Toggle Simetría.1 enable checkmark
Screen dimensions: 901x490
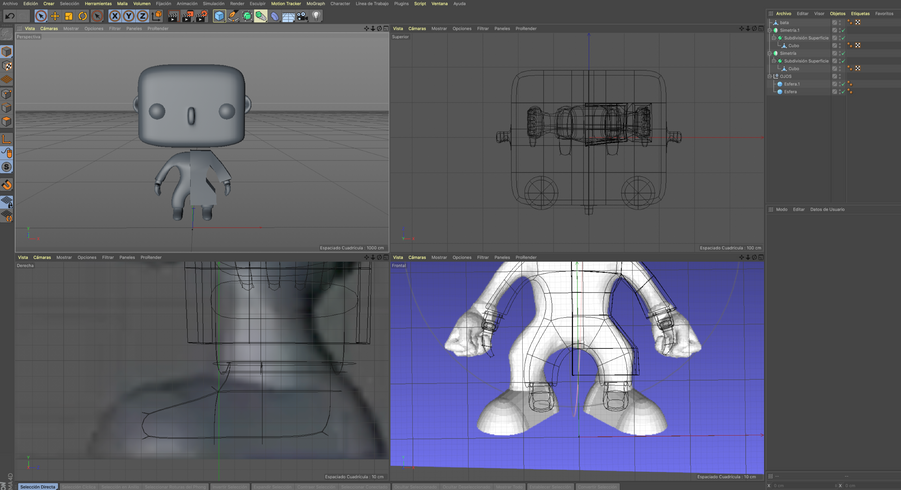pos(843,30)
